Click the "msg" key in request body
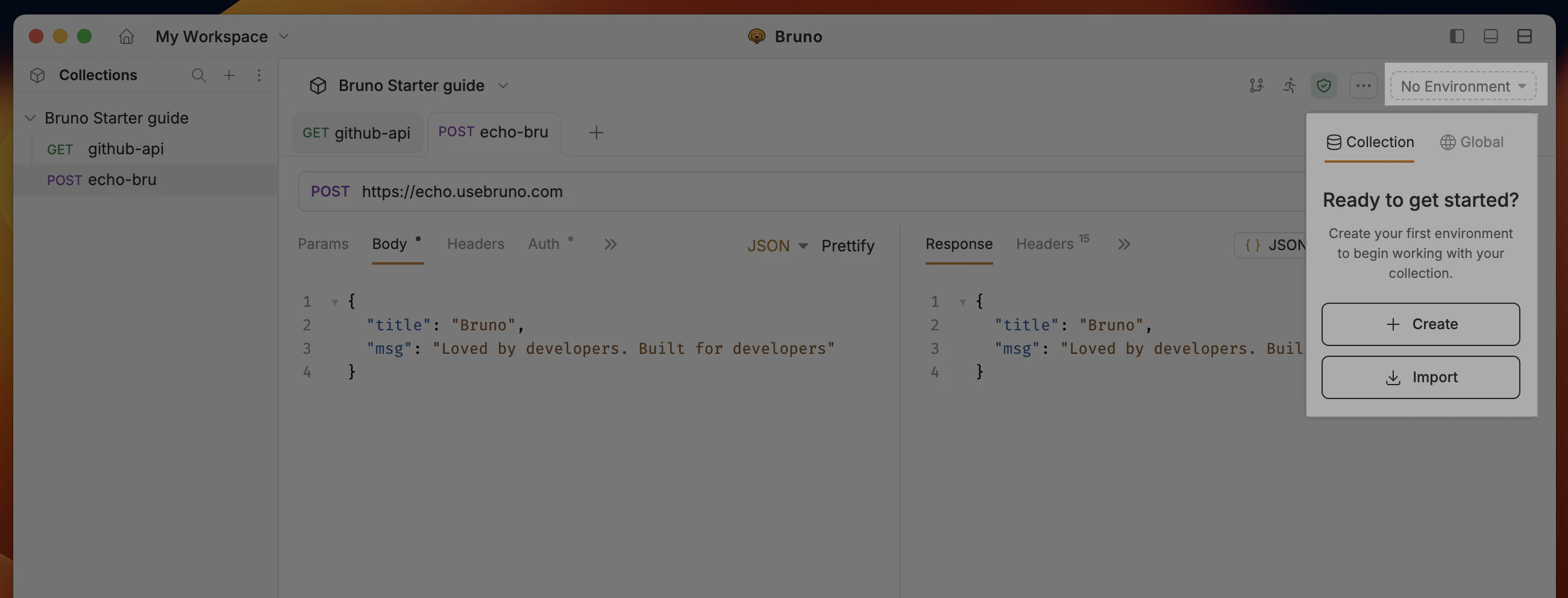The width and height of the screenshot is (1568, 598). [x=389, y=349]
